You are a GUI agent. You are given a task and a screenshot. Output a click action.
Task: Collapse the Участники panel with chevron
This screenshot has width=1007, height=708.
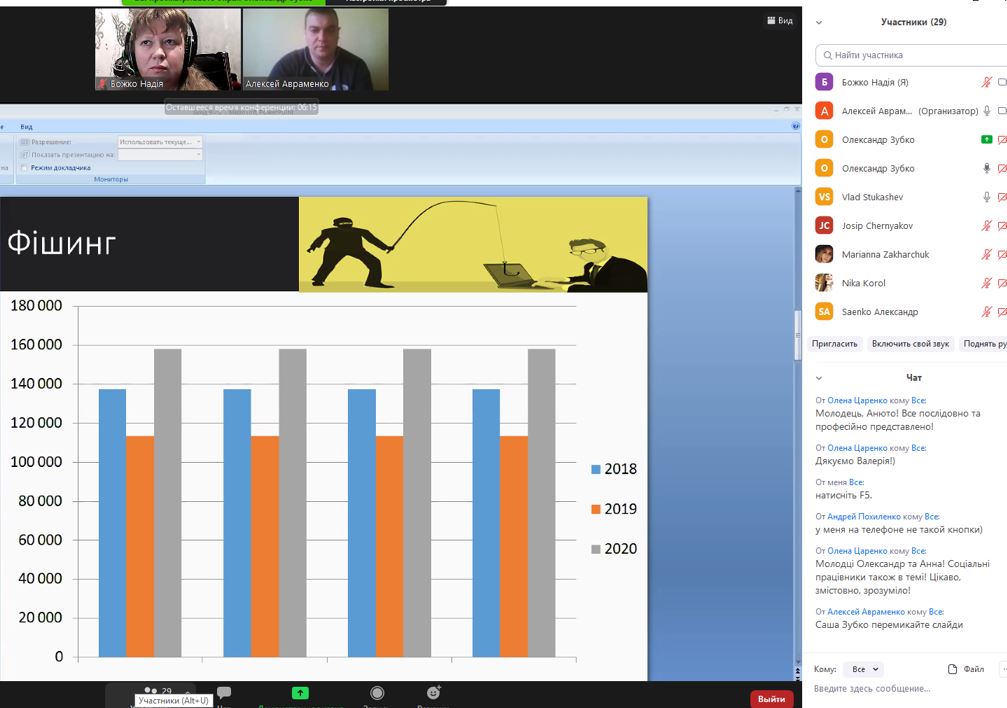tap(819, 22)
